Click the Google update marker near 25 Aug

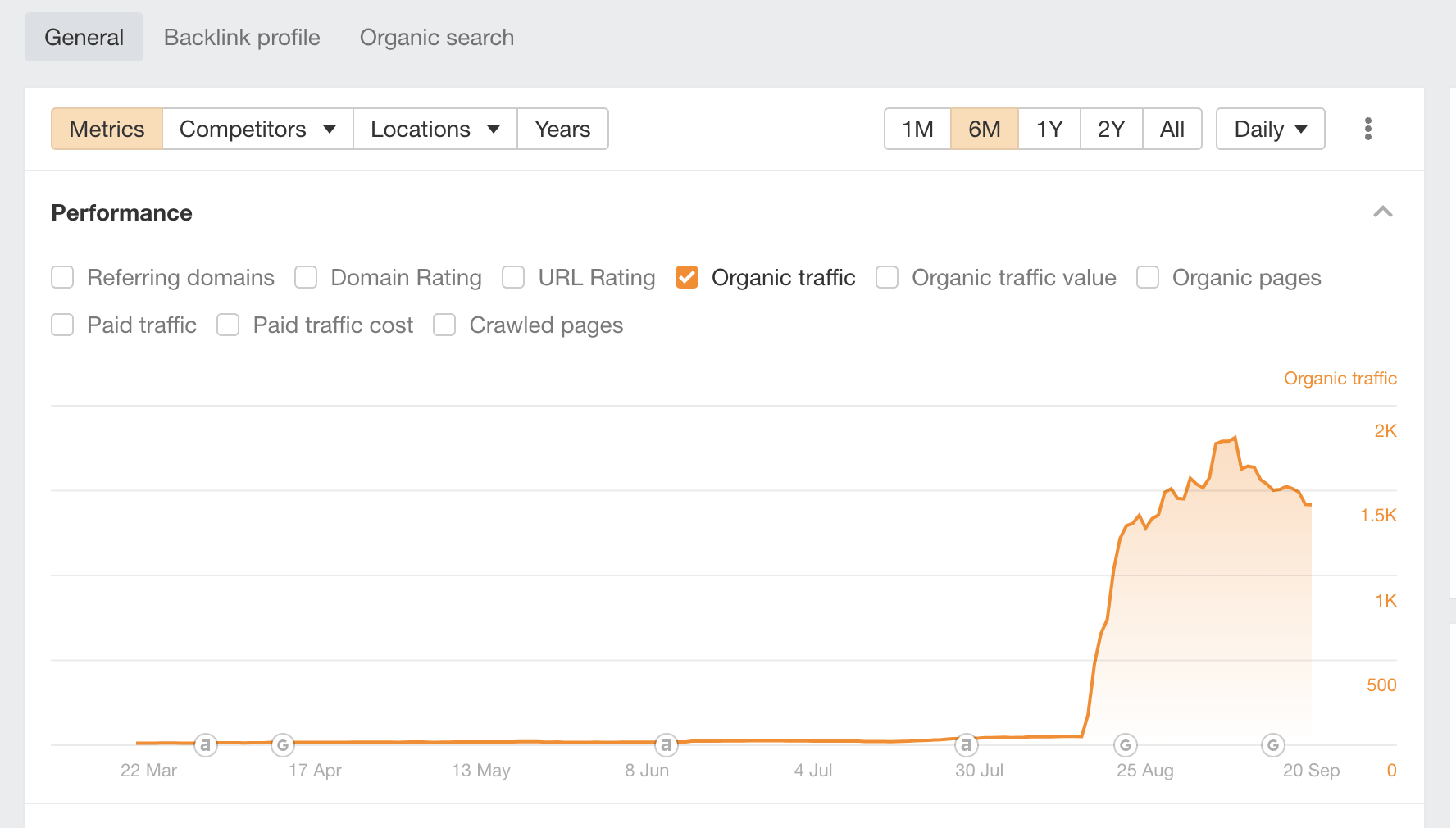click(1125, 744)
